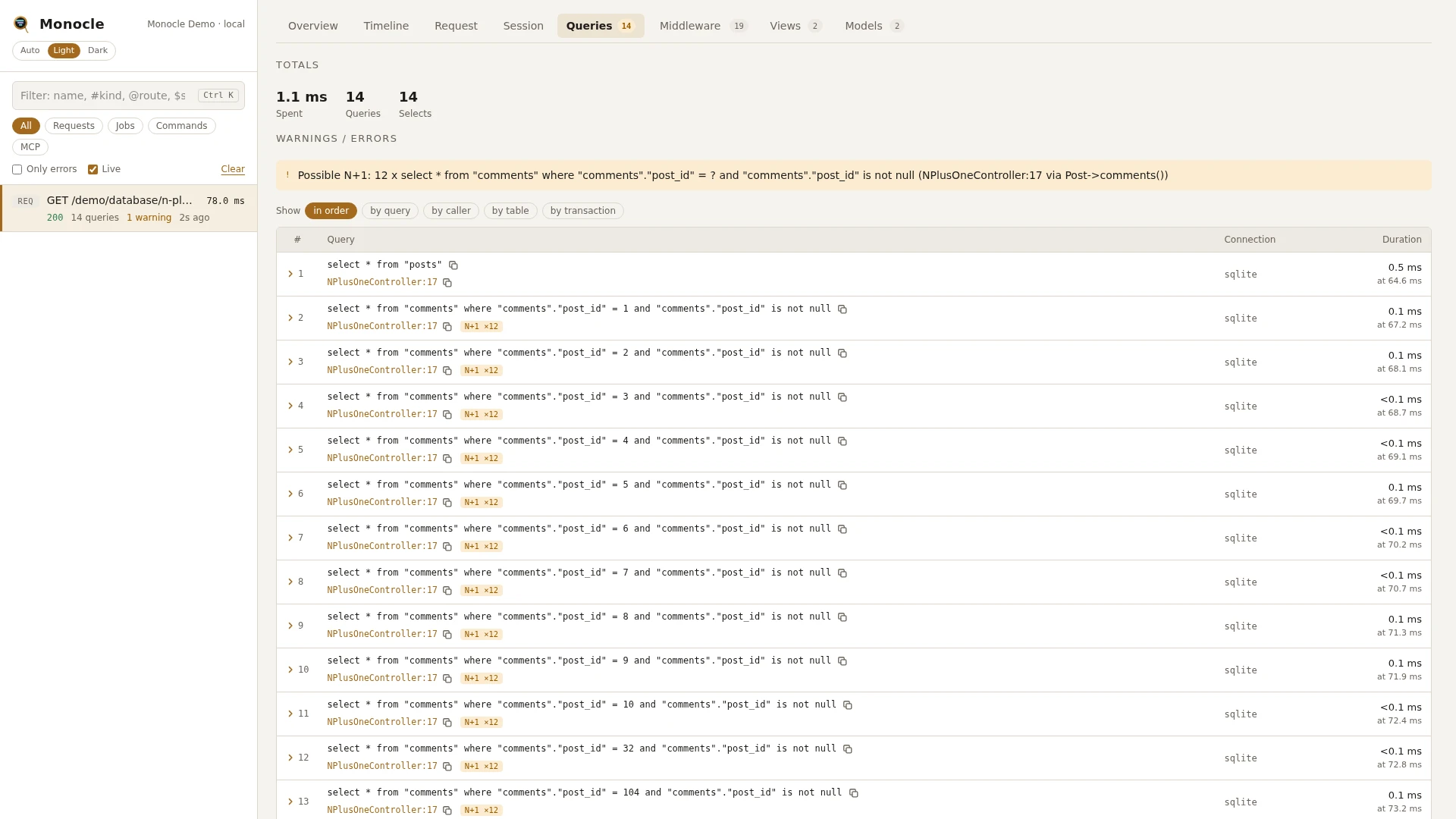
Task: Show queries grouped by query
Action: tap(390, 211)
